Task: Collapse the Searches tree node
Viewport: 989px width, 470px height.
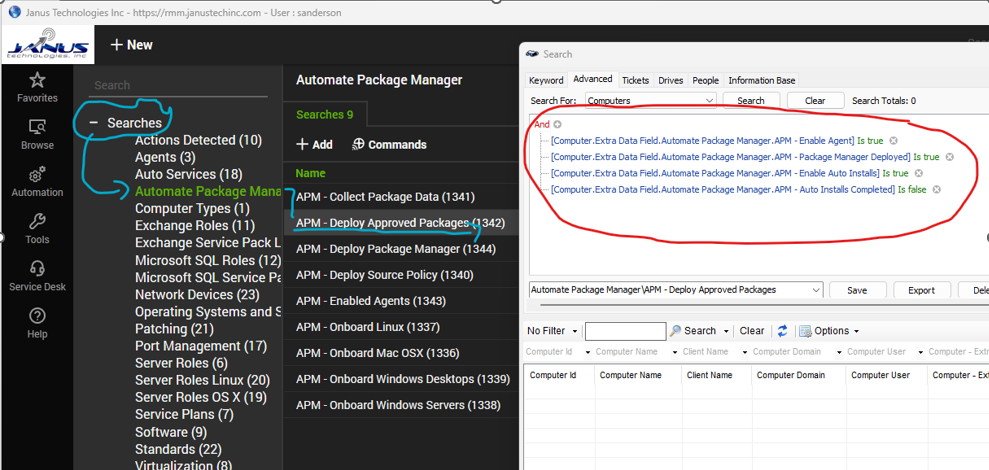Action: coord(93,123)
